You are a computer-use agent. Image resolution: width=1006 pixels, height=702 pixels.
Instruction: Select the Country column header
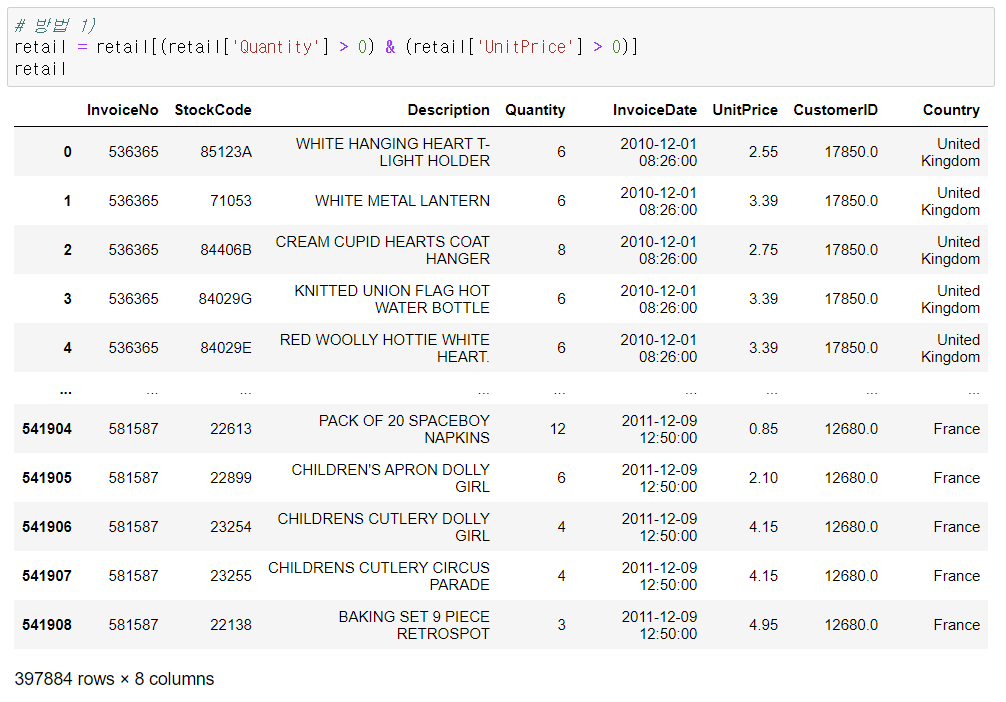pos(951,110)
